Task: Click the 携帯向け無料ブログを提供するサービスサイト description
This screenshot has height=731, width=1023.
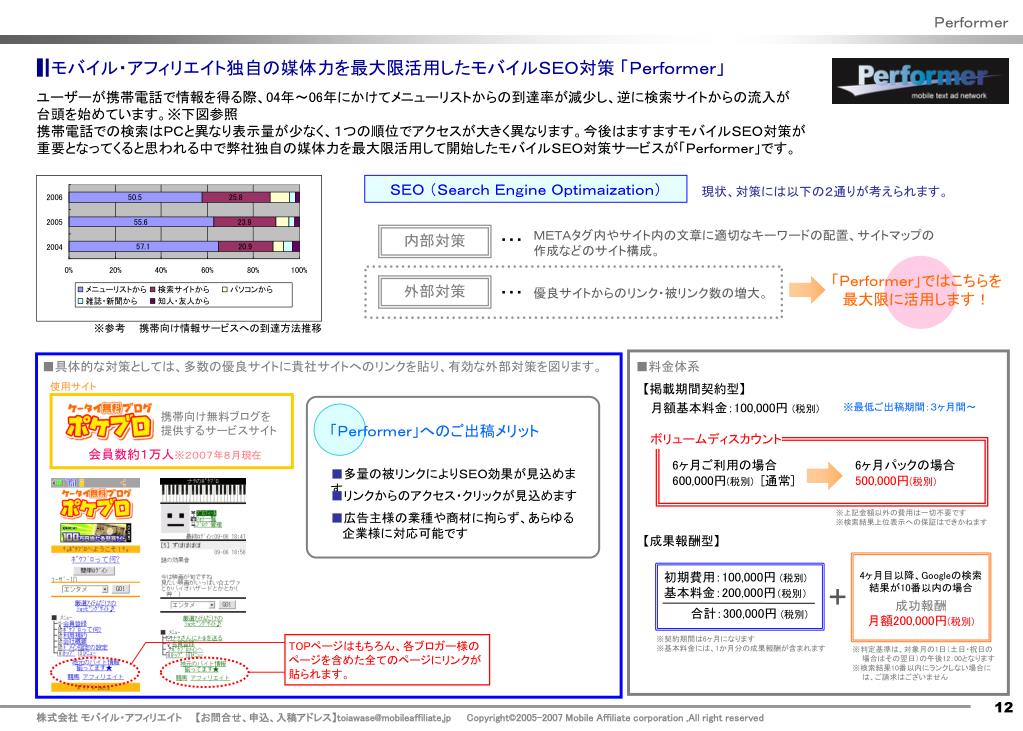Action: 219,423
